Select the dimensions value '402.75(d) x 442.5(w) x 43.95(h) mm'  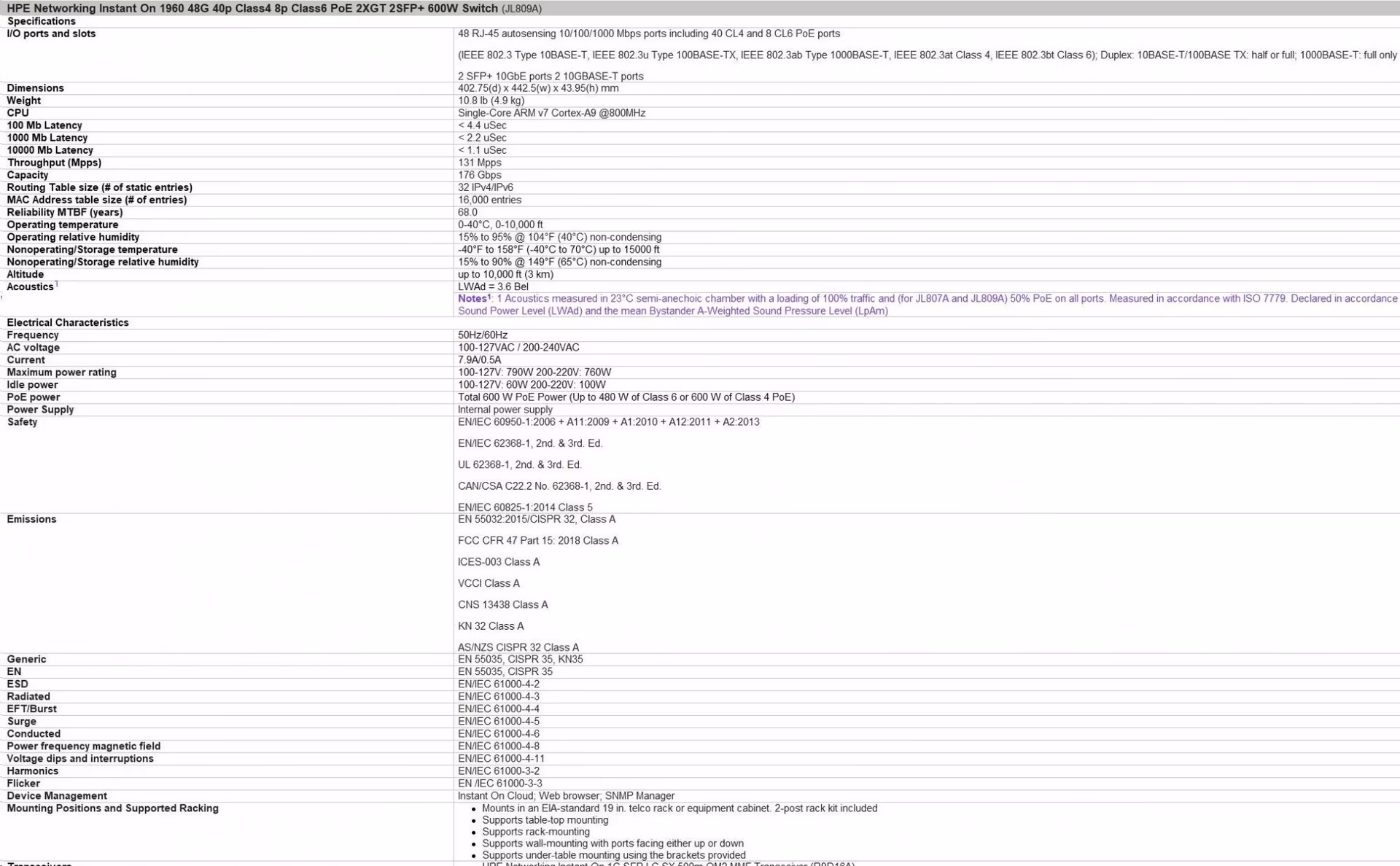(538, 88)
